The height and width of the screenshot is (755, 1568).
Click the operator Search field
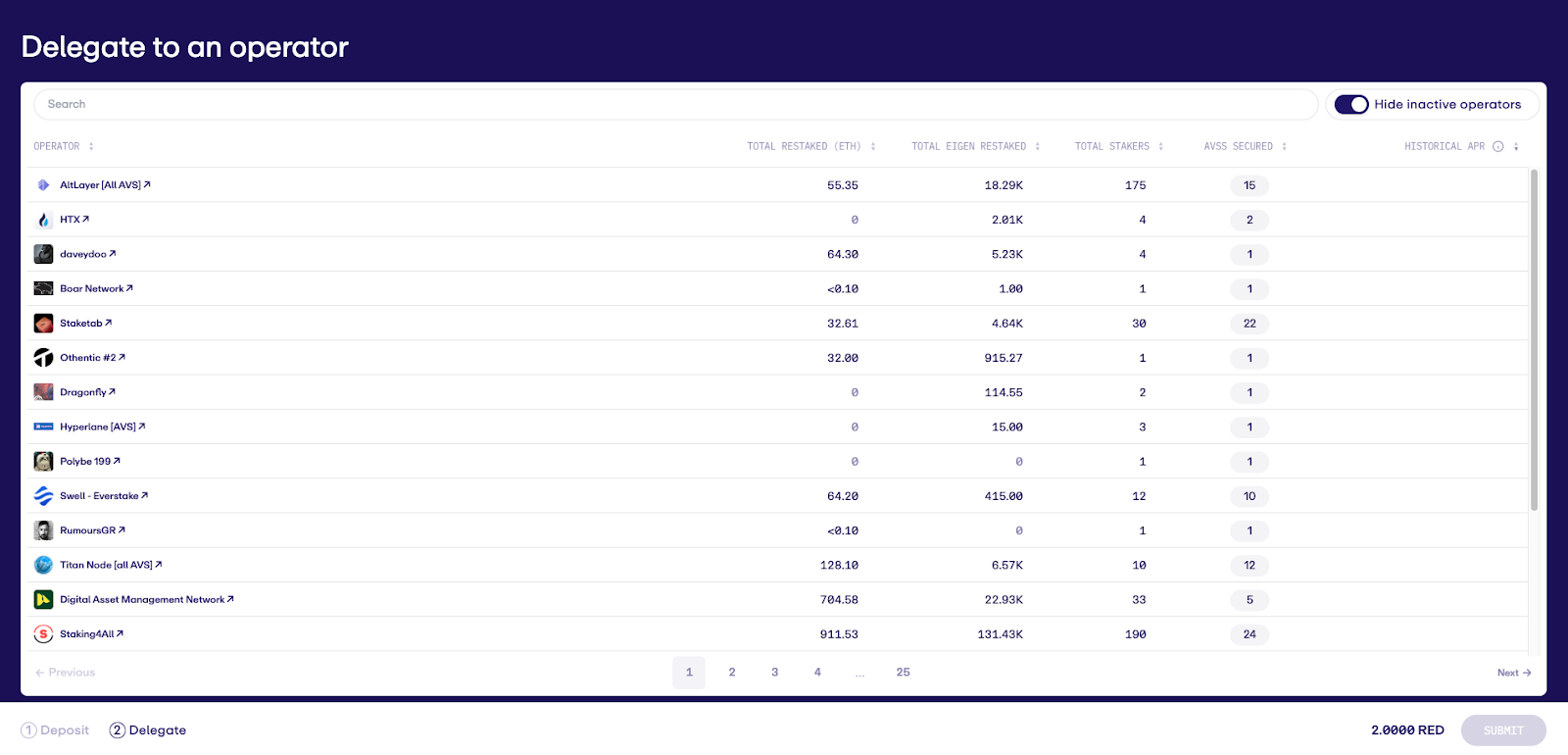pos(675,105)
